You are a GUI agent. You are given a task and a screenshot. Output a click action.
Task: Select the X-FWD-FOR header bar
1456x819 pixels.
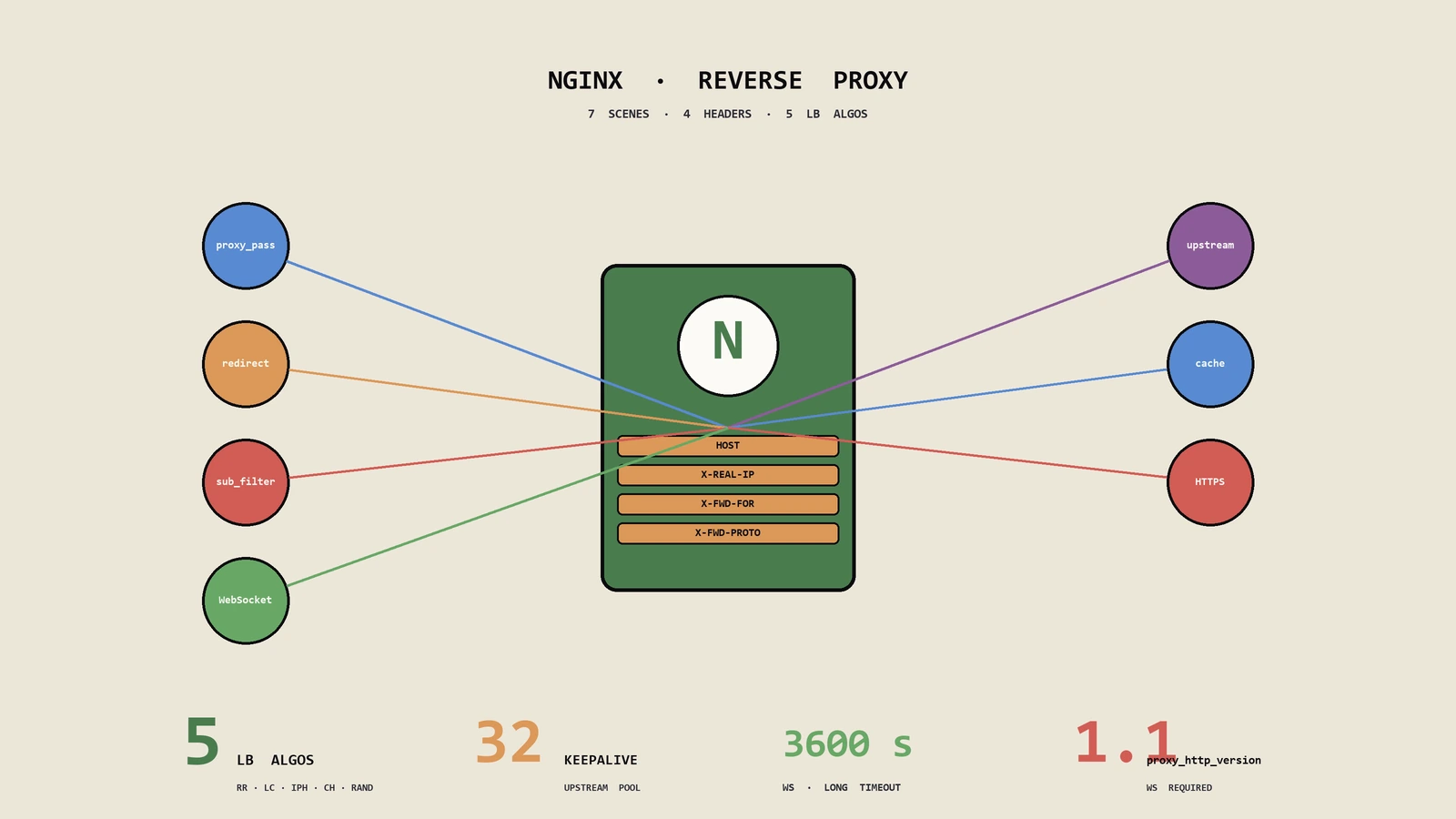coord(728,504)
